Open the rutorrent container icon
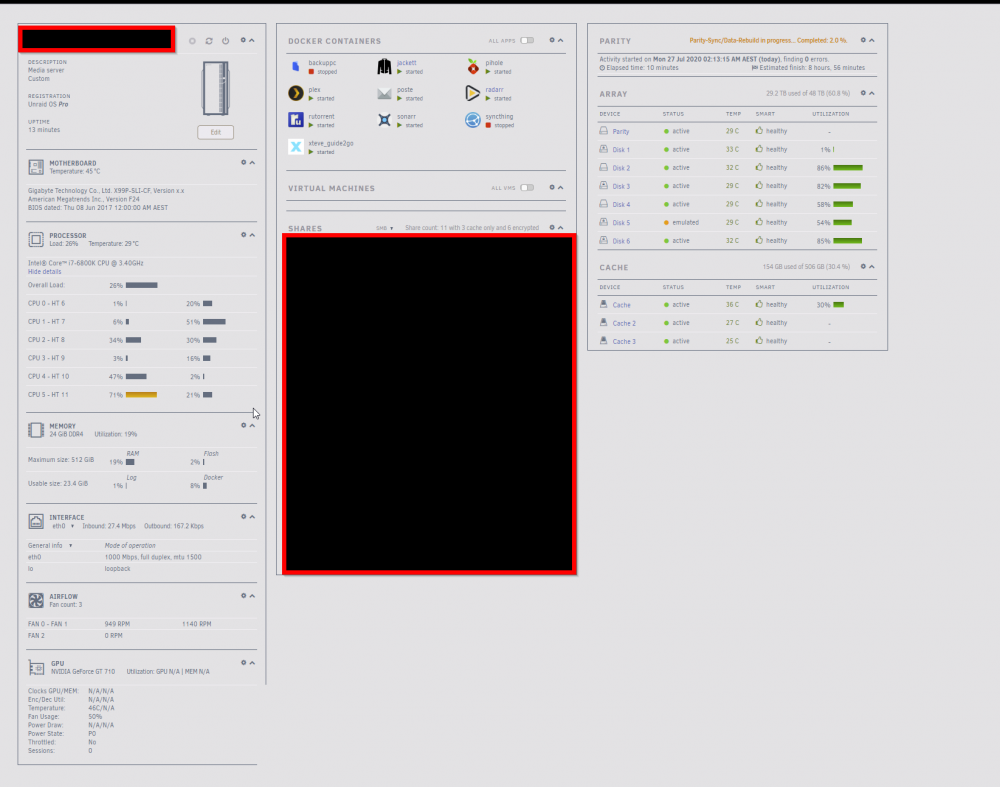 tap(296, 120)
